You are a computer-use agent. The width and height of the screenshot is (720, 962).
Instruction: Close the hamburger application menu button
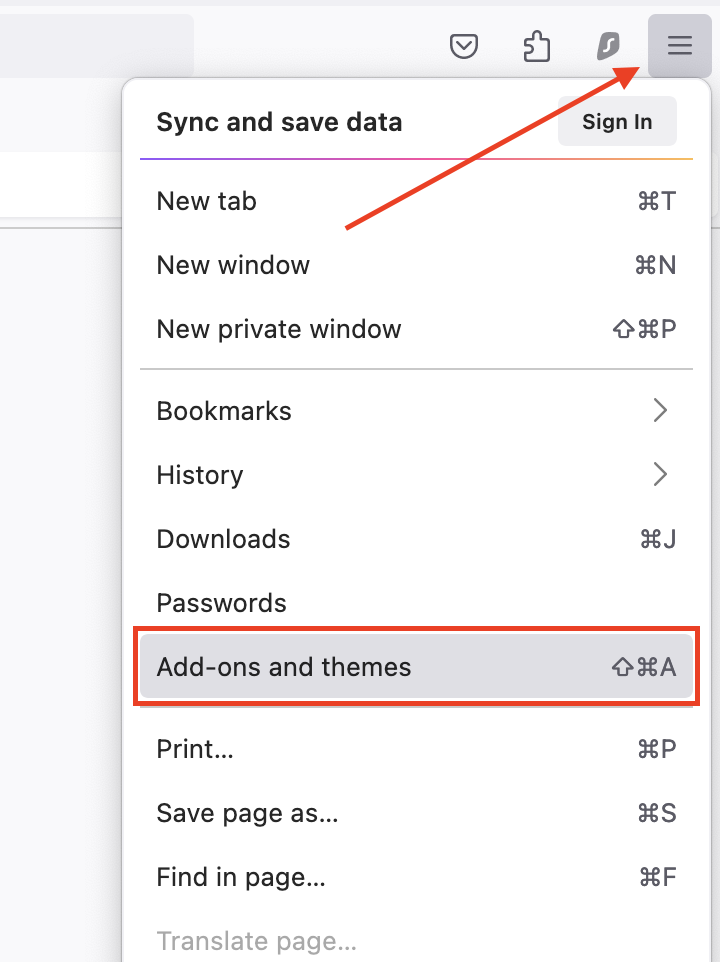pos(680,46)
